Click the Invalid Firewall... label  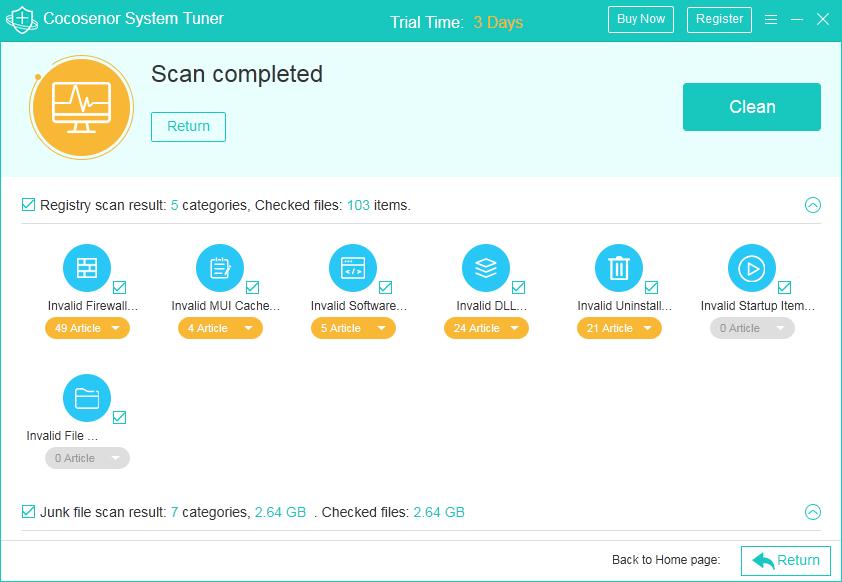click(x=93, y=305)
